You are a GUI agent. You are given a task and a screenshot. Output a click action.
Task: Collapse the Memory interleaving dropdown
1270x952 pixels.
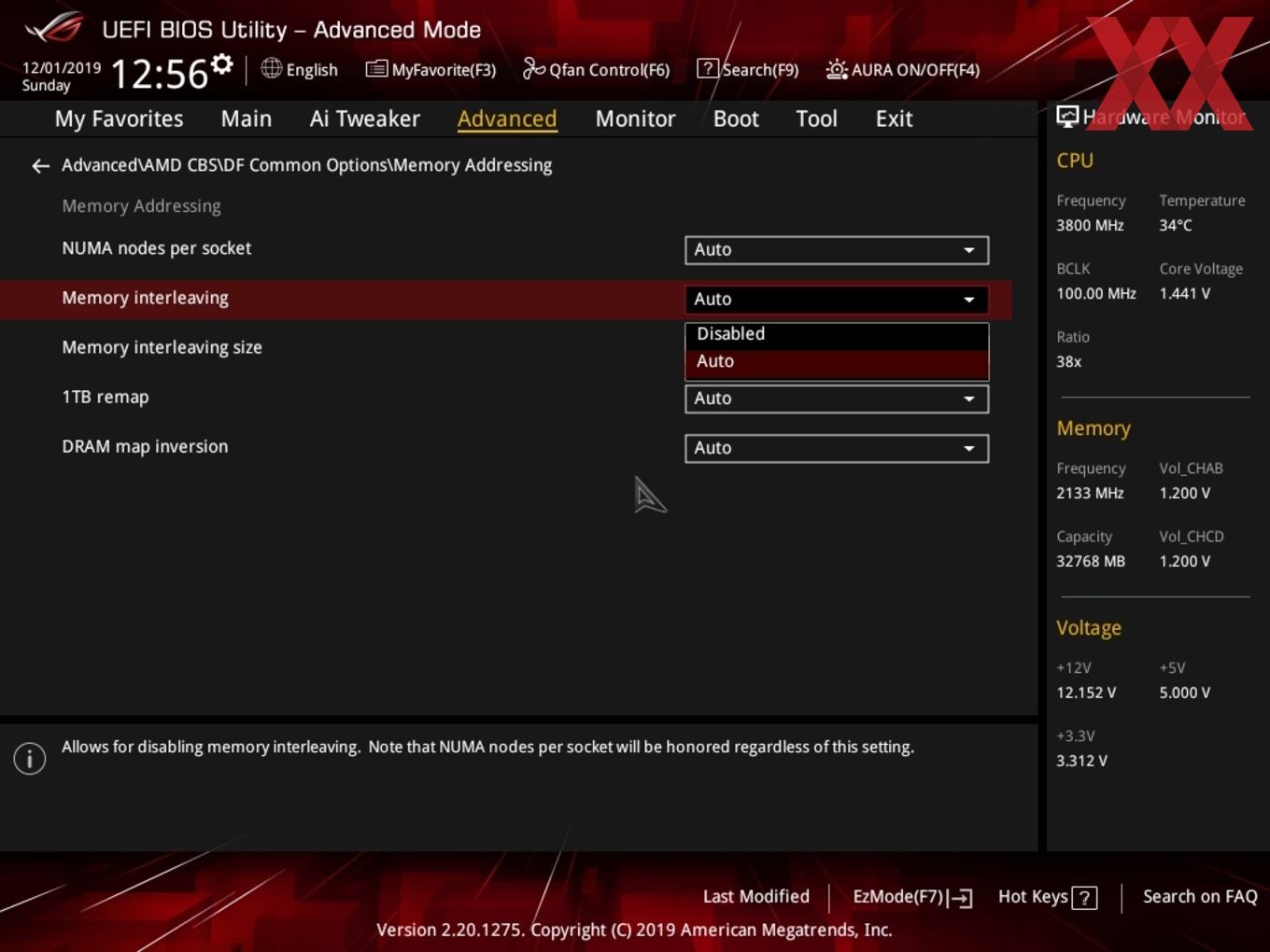(x=837, y=300)
